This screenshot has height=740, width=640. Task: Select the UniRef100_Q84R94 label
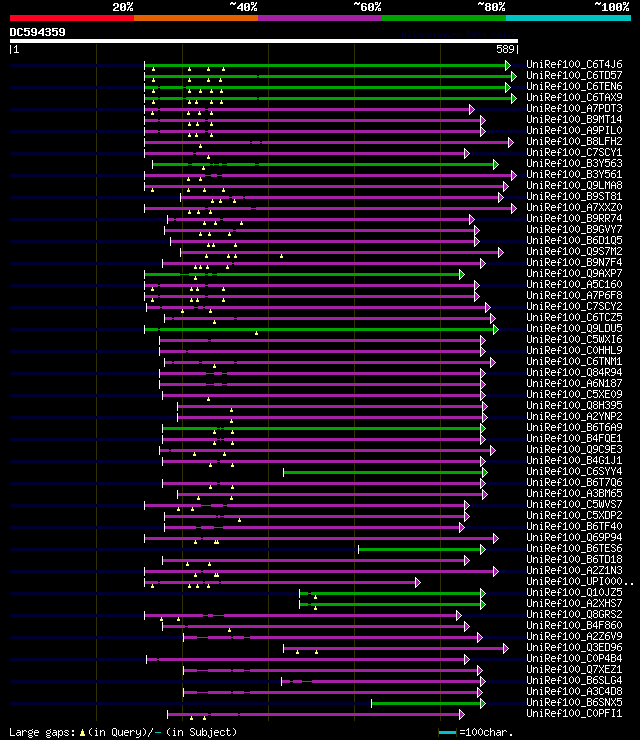coord(574,372)
